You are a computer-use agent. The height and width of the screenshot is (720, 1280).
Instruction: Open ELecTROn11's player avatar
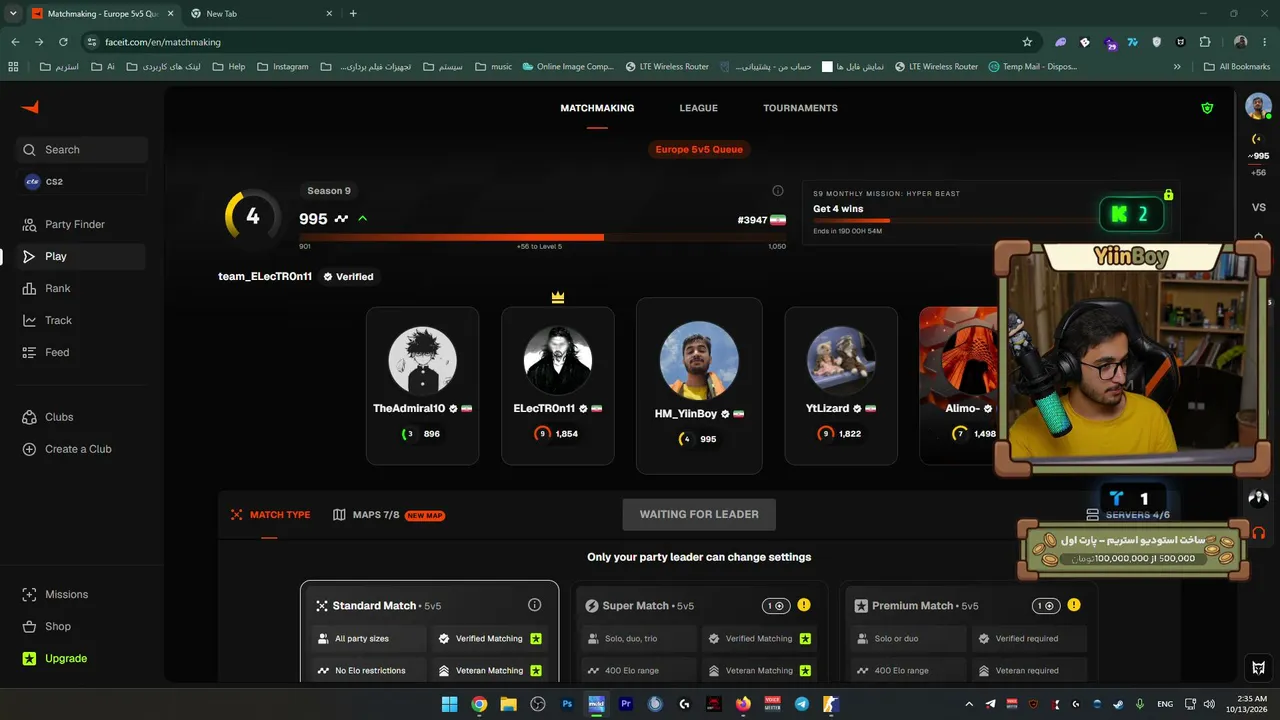558,360
